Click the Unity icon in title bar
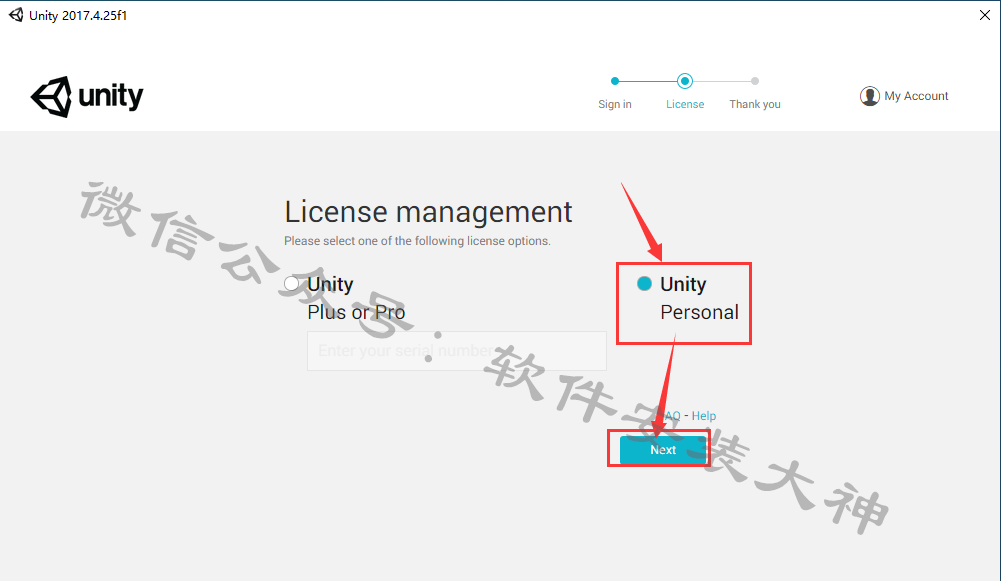 coord(16,15)
